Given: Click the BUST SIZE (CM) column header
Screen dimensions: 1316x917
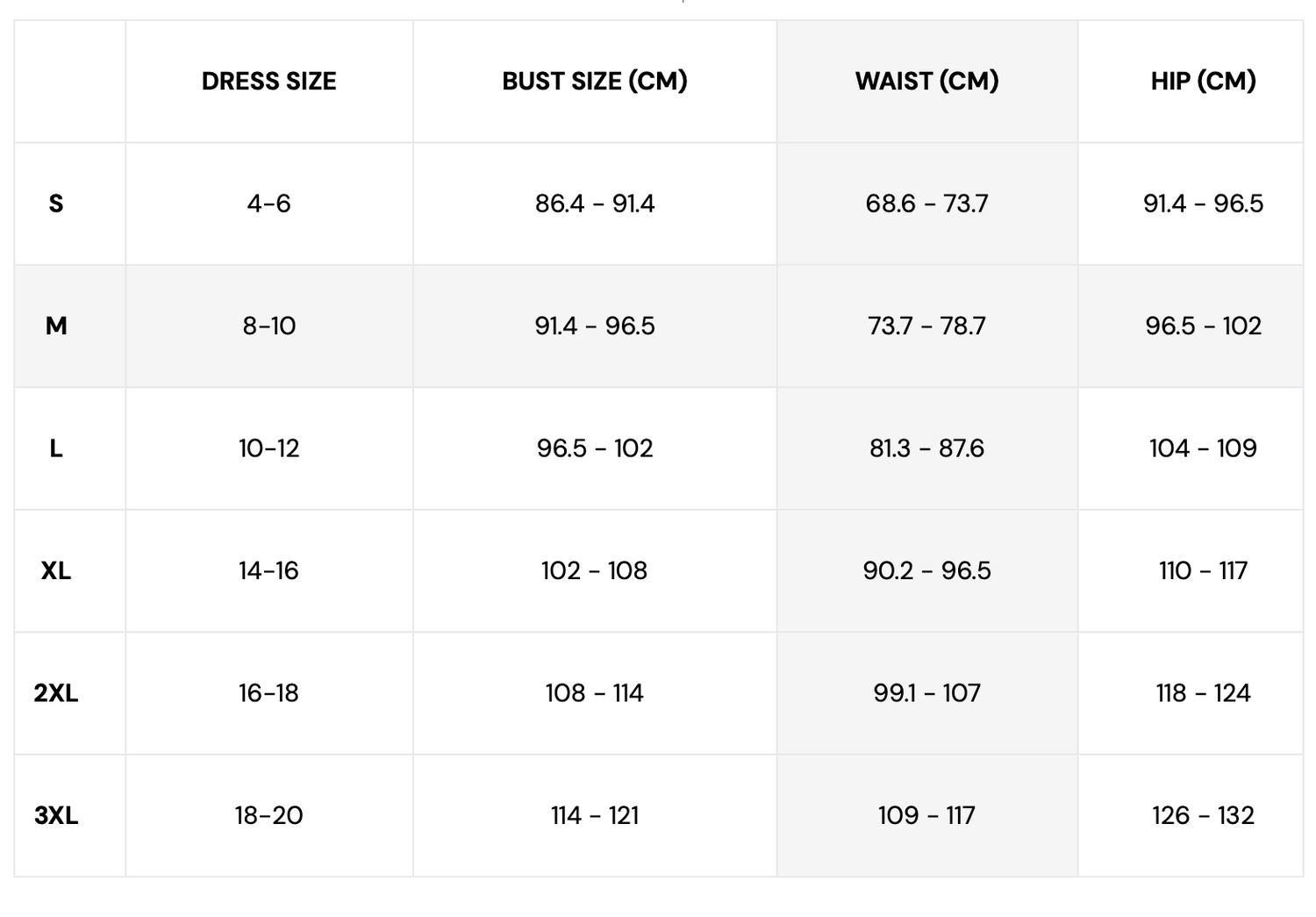Looking at the screenshot, I should pyautogui.click(x=594, y=81).
